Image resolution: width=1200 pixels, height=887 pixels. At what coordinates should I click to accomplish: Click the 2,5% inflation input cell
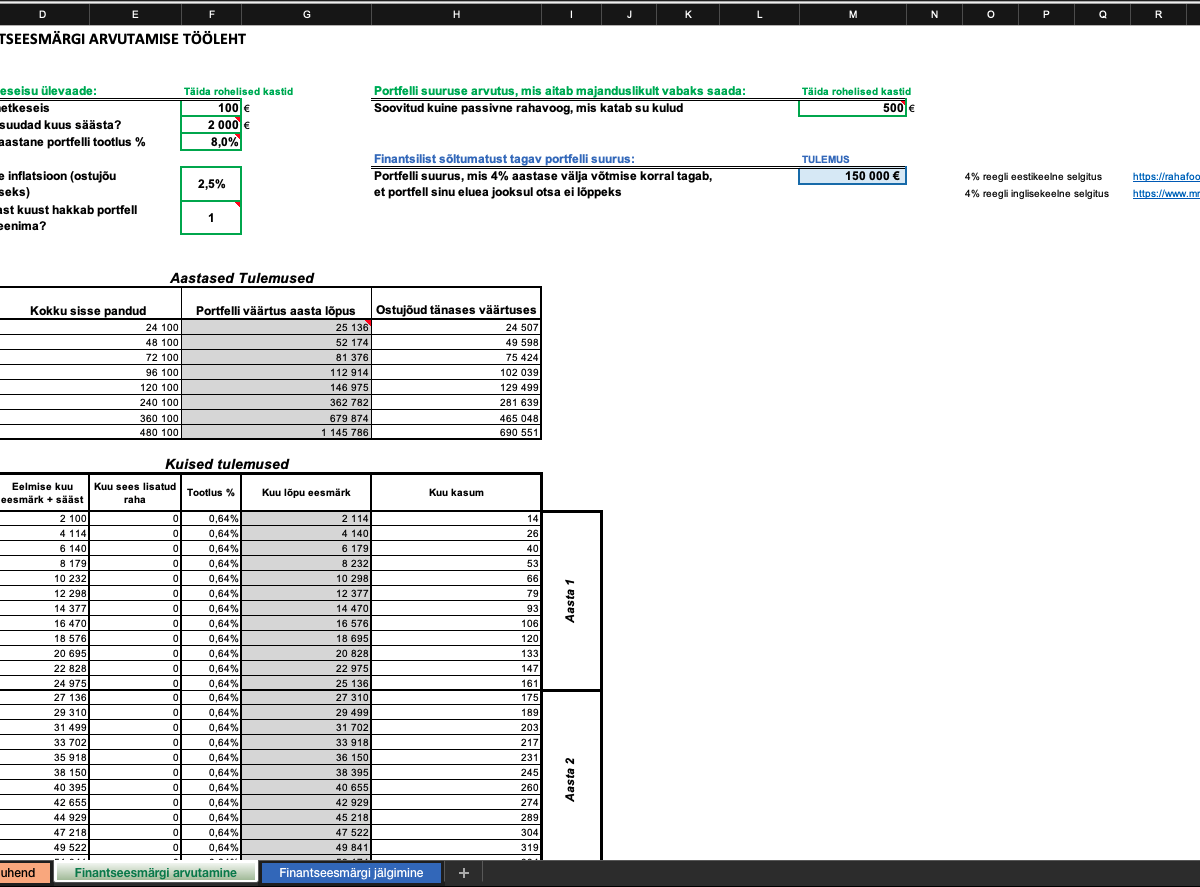pos(211,184)
